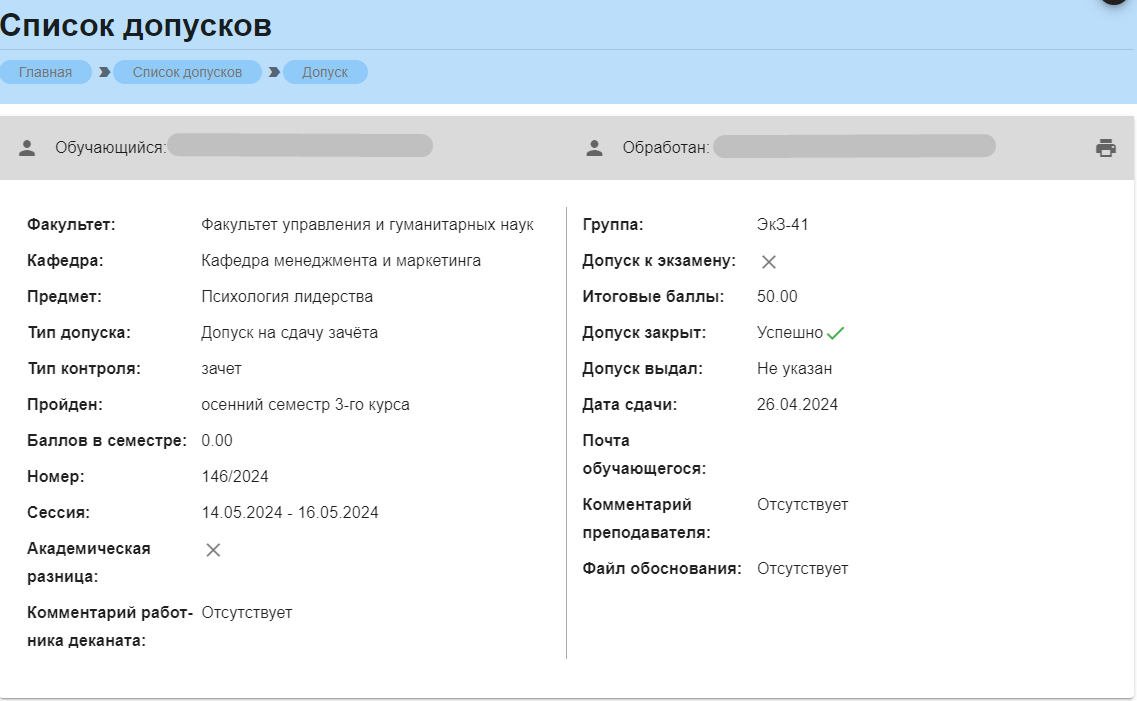This screenshot has width=1137, height=701.
Task: Click the blurred student name after Обучающийся
Action: 300,146
